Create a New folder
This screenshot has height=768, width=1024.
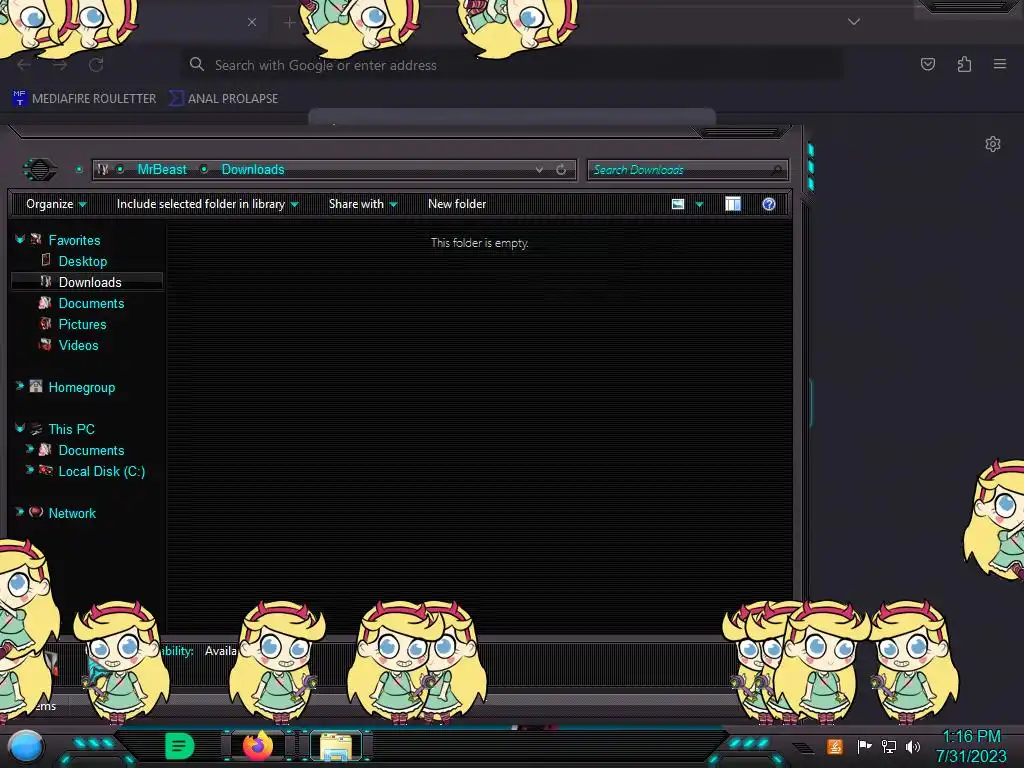pos(457,204)
